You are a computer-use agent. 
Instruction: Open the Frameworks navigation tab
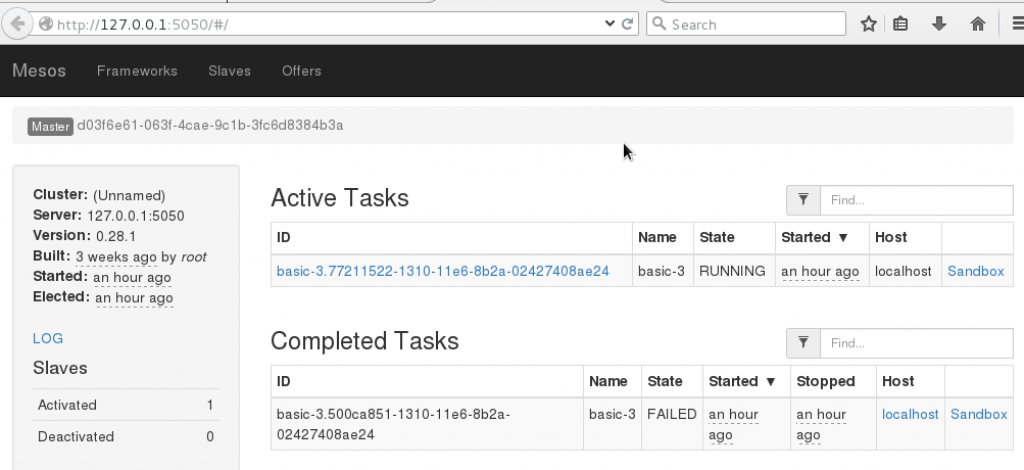[137, 71]
